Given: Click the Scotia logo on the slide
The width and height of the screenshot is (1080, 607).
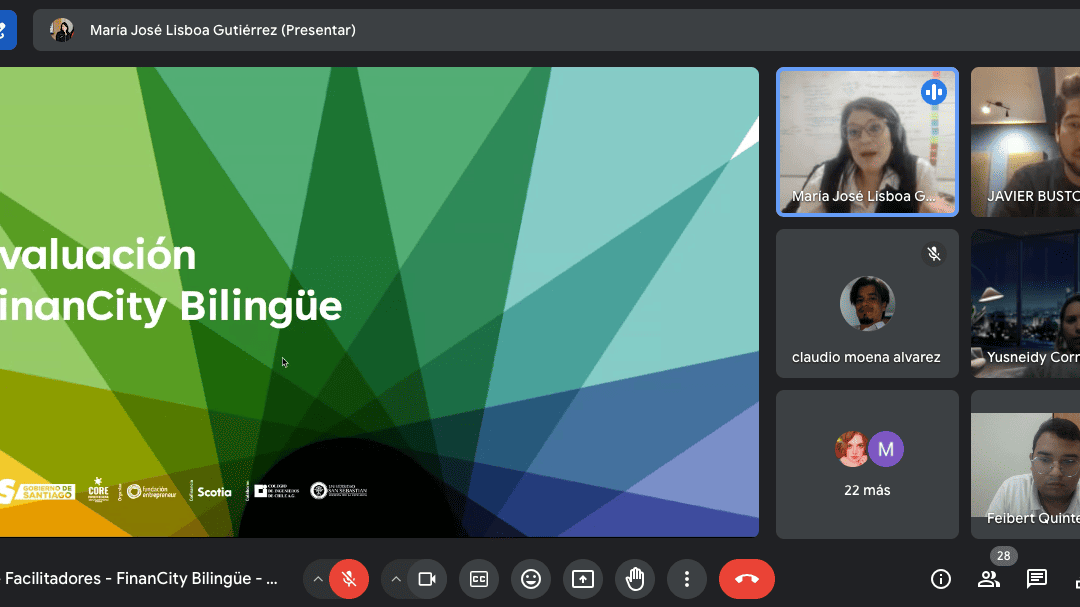Looking at the screenshot, I should (214, 492).
